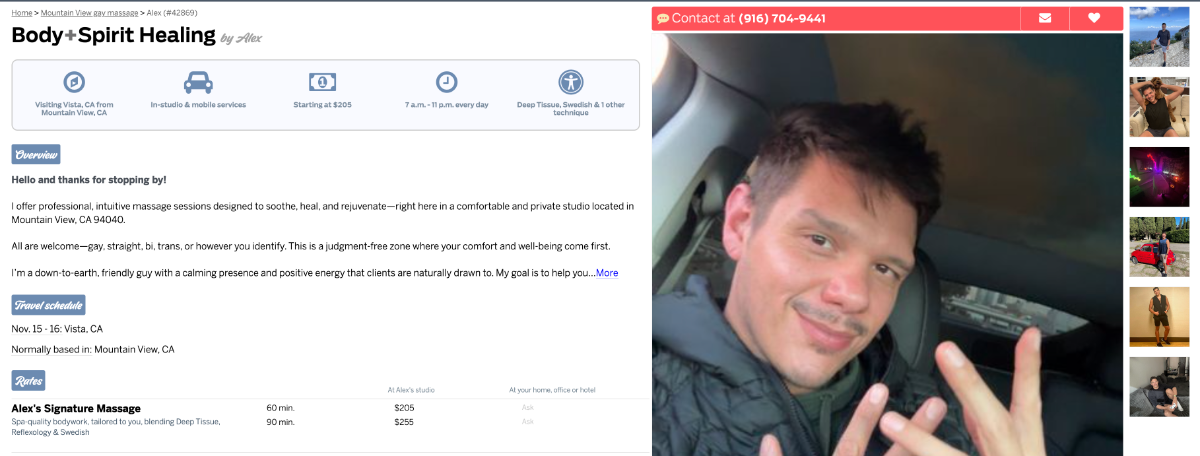Open first thumbnail with mountain backdrop
Viewport: 1200px width, 456px height.
pyautogui.click(x=1159, y=37)
